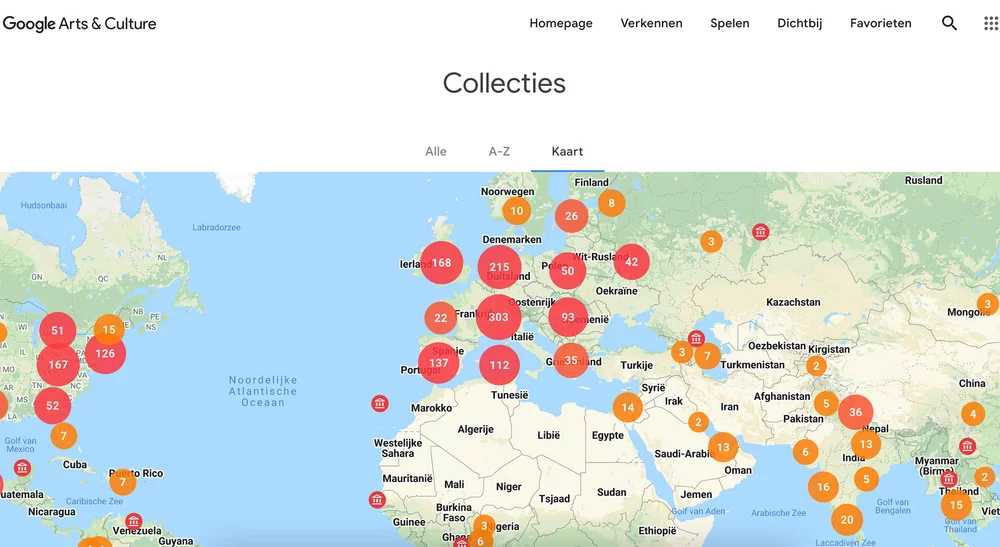Expand the 303 collections cluster

(x=499, y=317)
